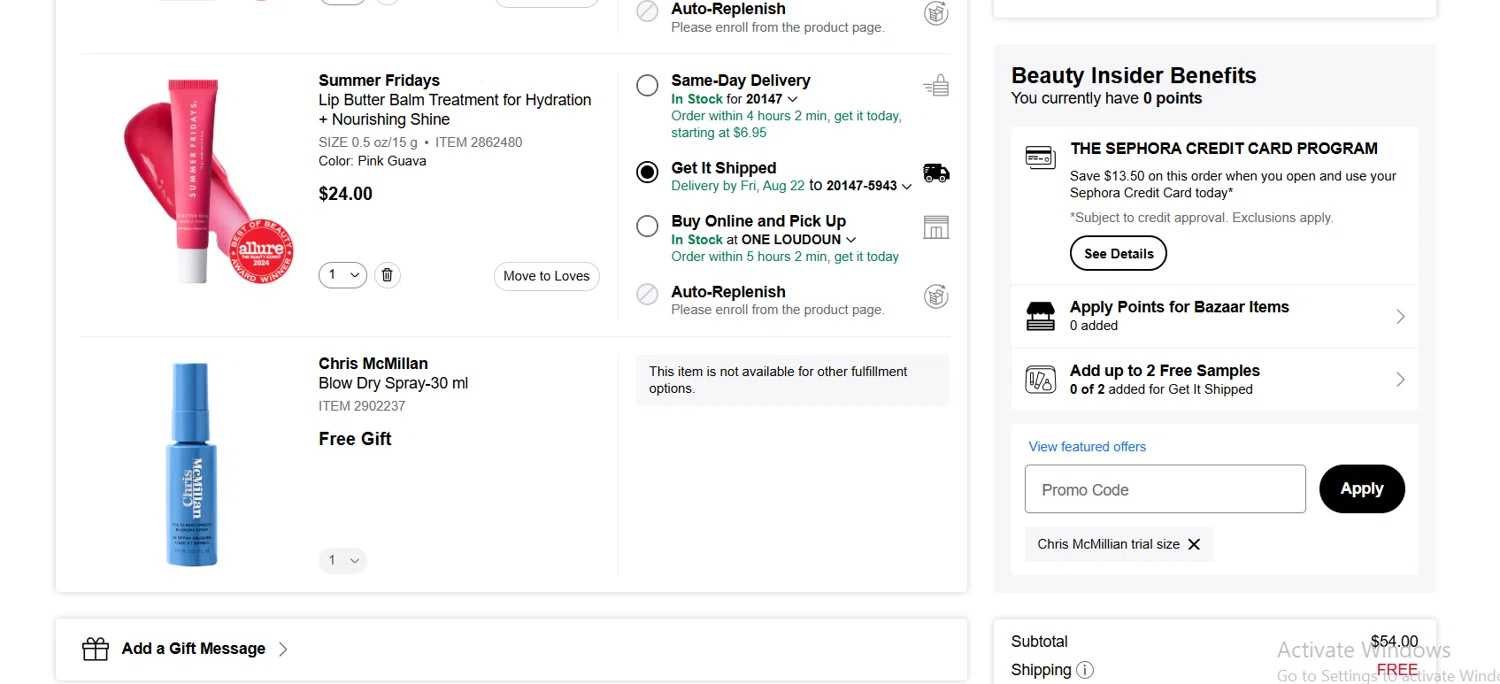Click the Get It Shipped truck icon
1500x684 pixels.
tap(936, 173)
